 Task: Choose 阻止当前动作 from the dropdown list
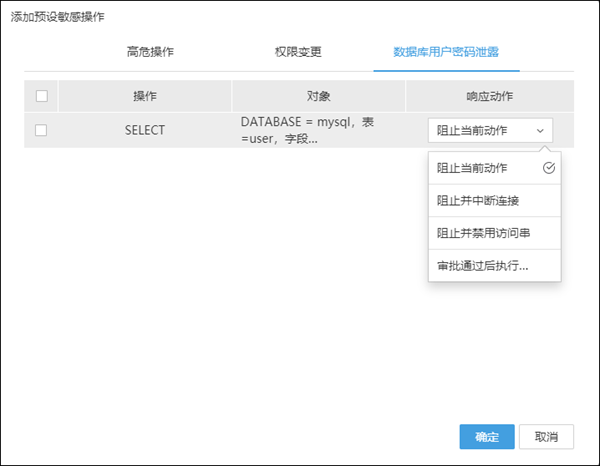click(473, 168)
